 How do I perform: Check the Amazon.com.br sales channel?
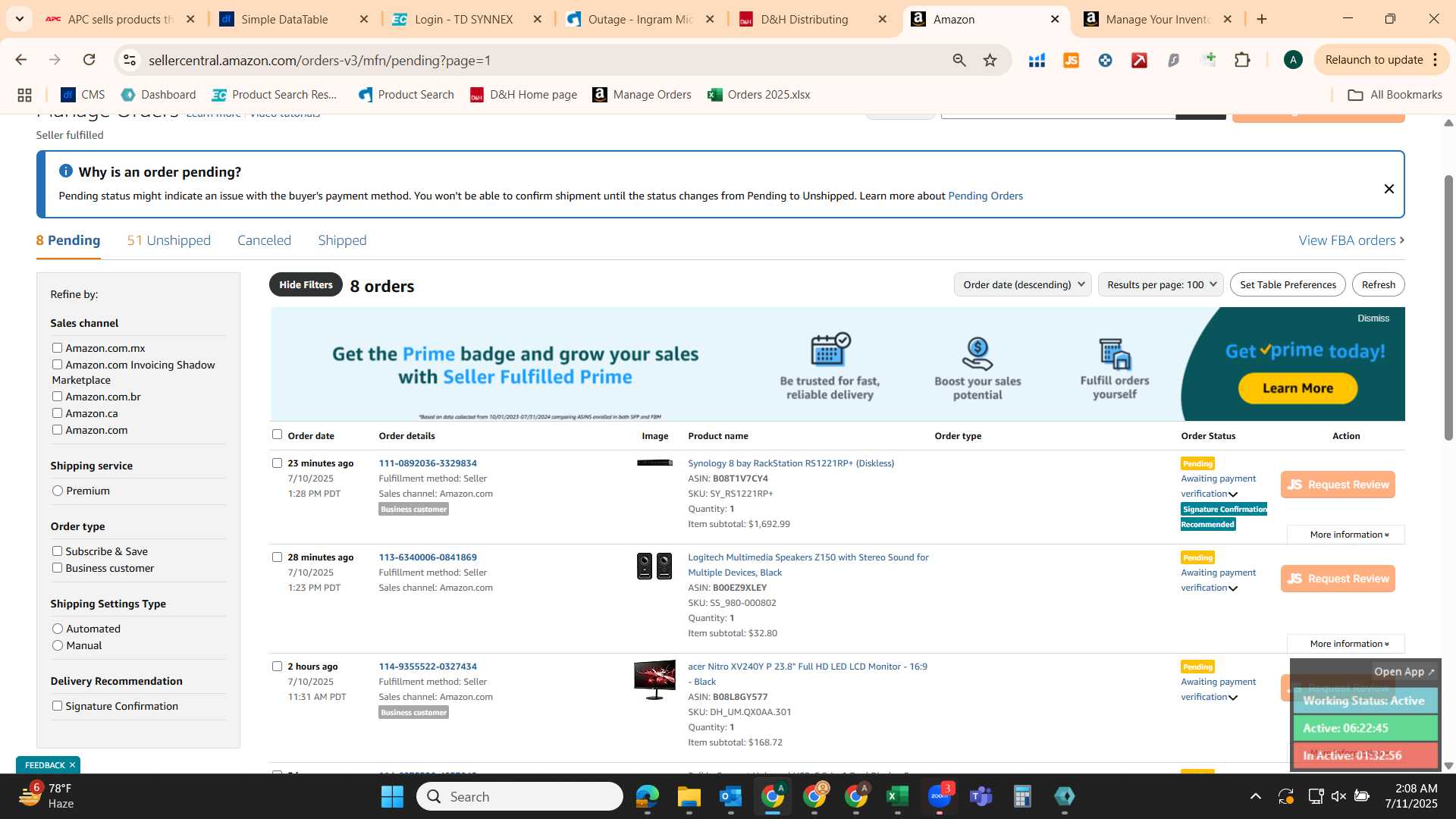click(57, 397)
